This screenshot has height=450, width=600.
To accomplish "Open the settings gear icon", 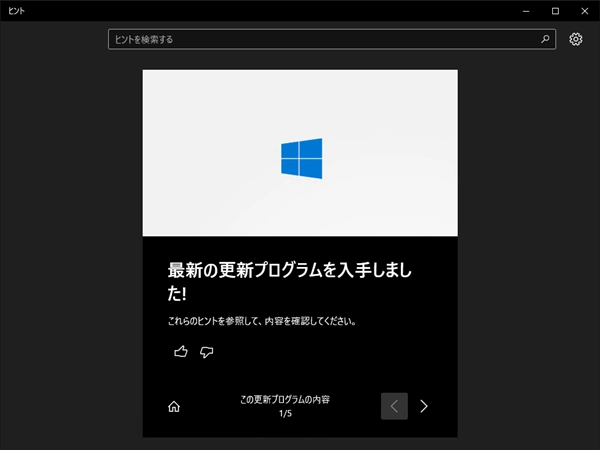I will 576,39.
